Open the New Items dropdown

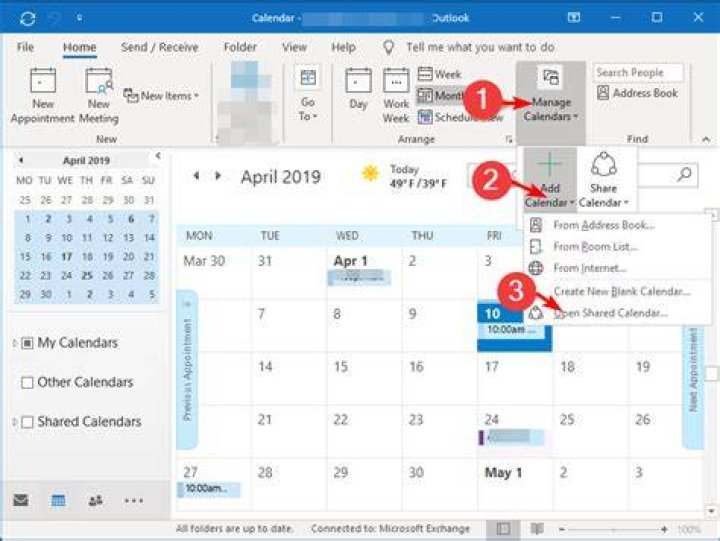(x=161, y=96)
